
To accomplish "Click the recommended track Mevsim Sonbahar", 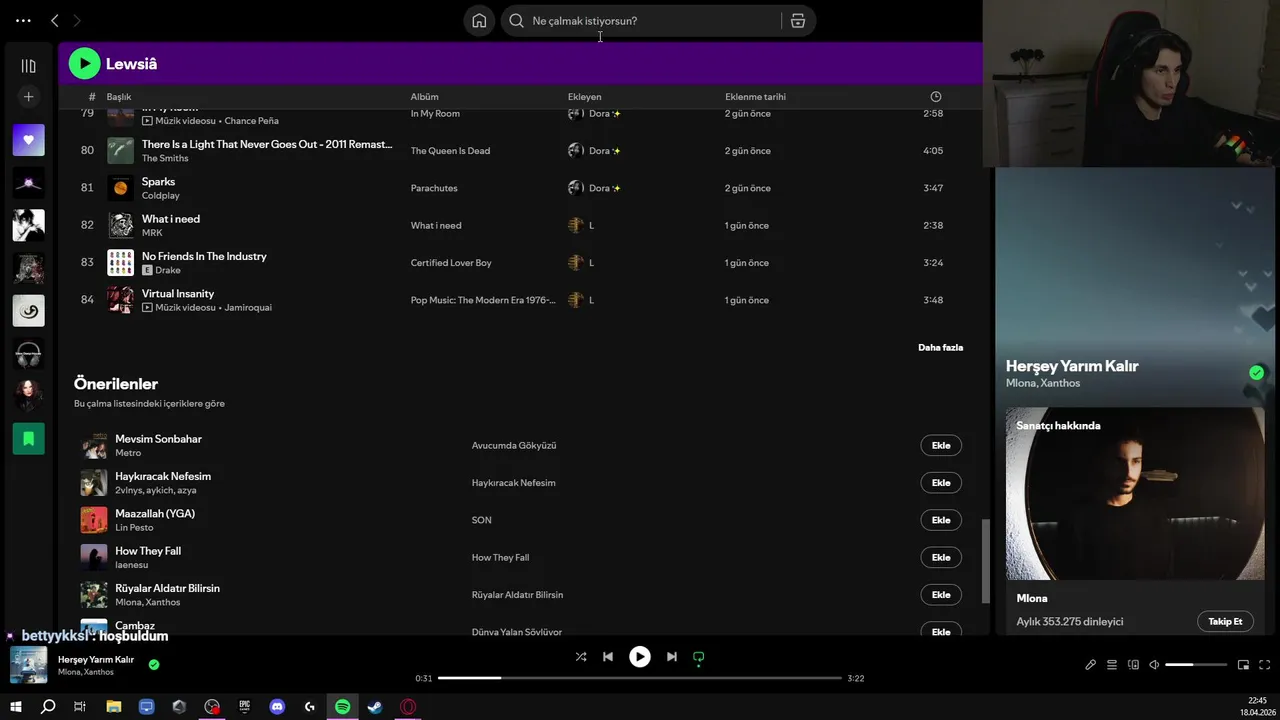I will [x=158, y=439].
